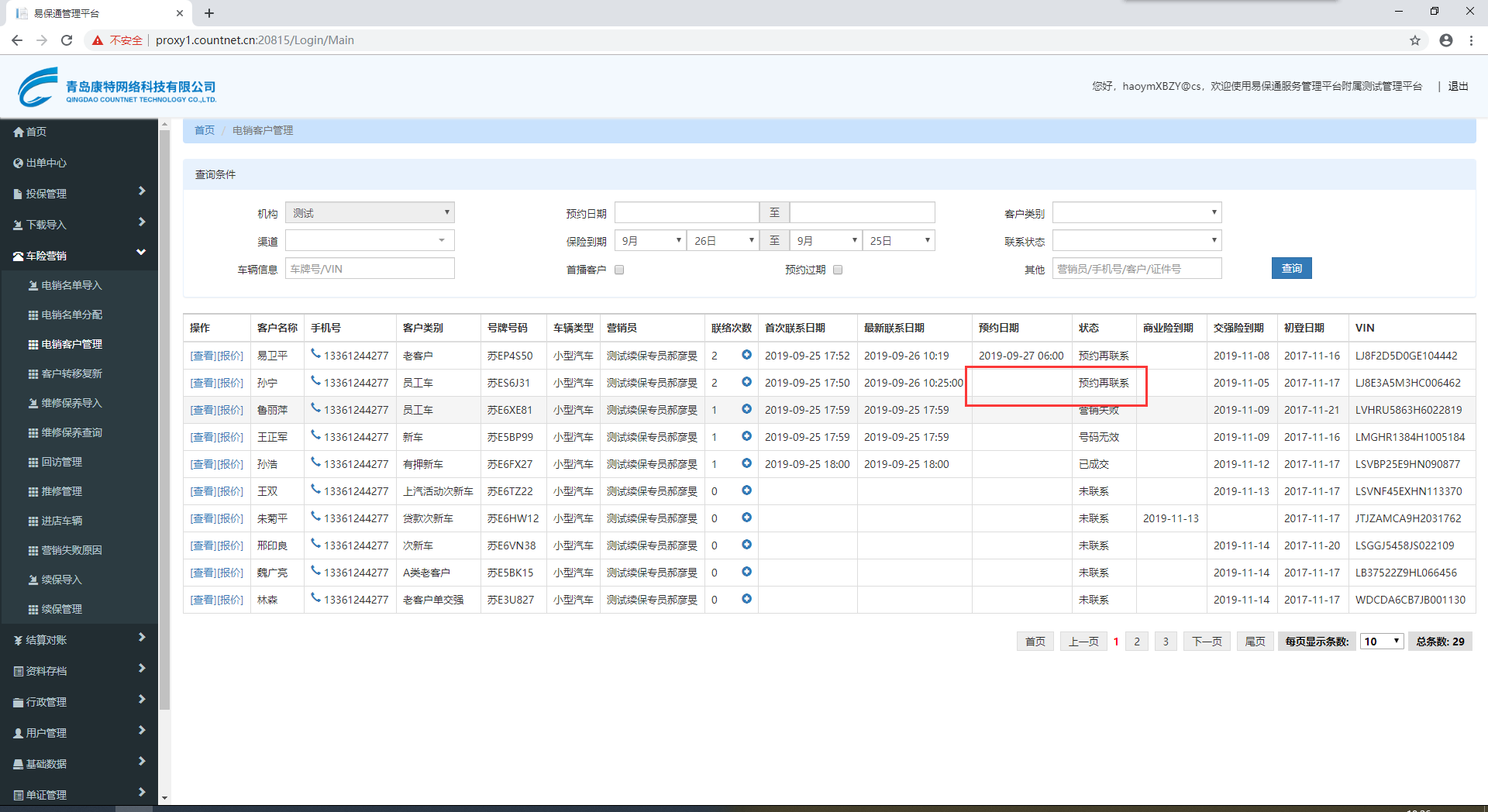Open 电销名单分配 in the sidebar

pyautogui.click(x=71, y=315)
